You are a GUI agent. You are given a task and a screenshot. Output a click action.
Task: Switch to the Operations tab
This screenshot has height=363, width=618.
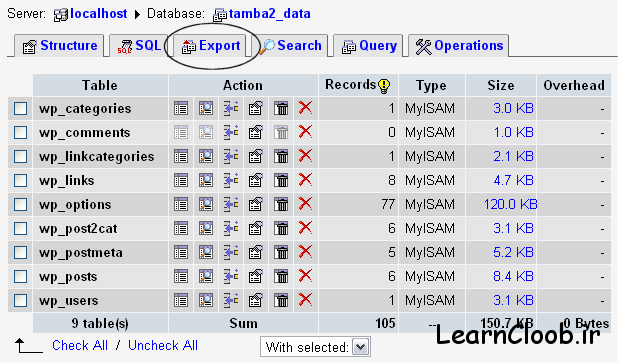[x=459, y=46]
